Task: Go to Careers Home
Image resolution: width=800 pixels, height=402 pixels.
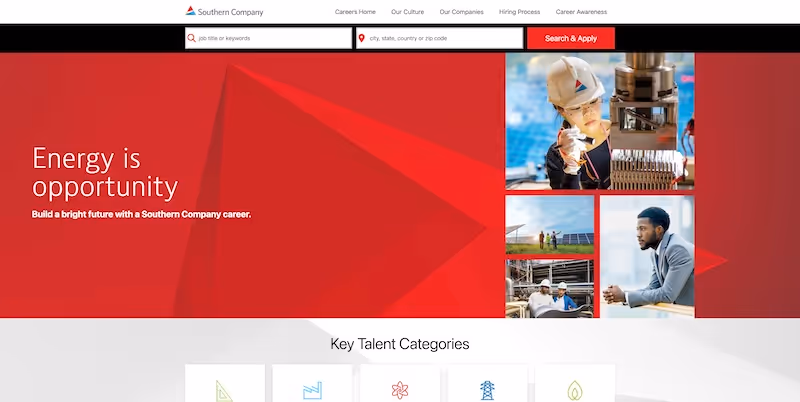Action: (355, 12)
